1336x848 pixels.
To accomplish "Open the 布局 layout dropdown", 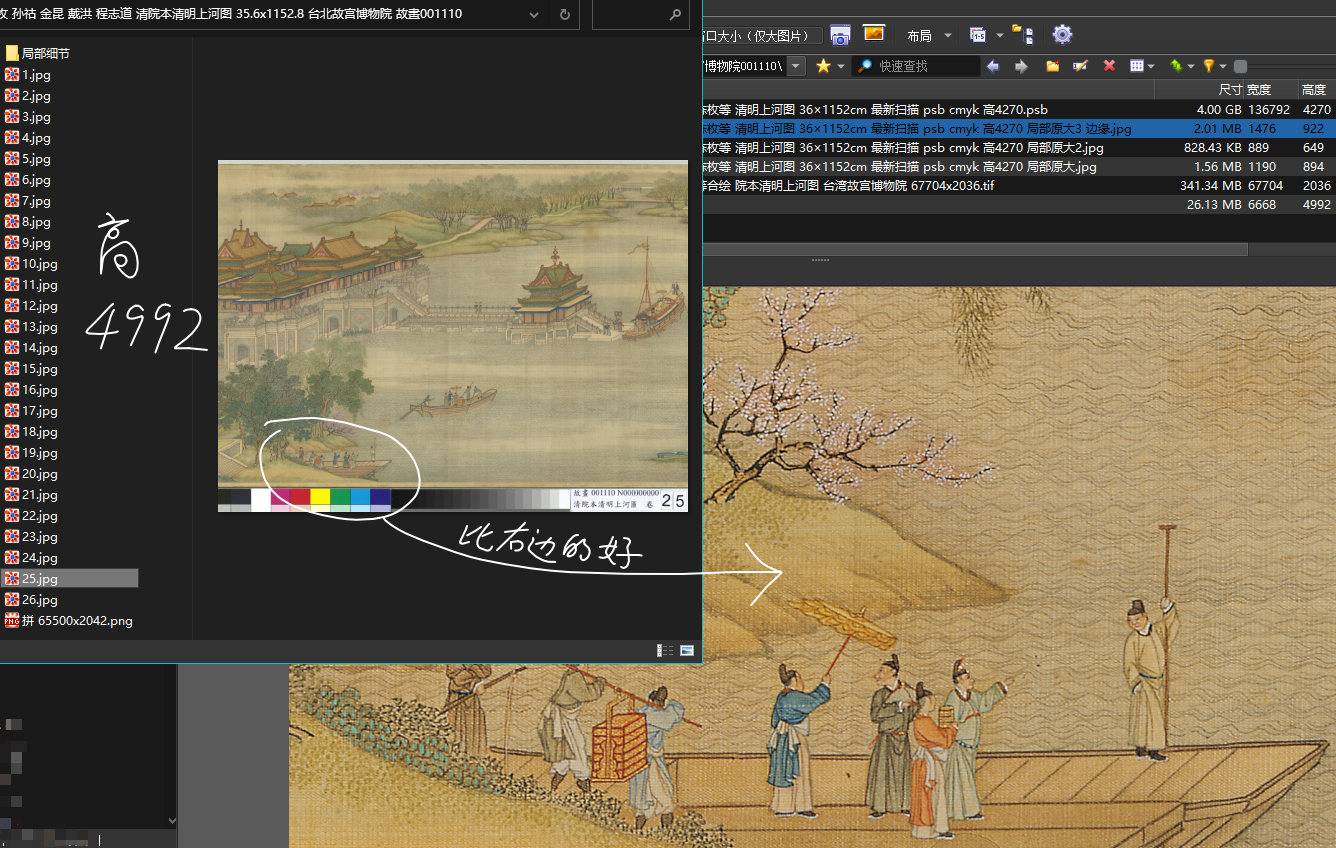I will (x=929, y=36).
